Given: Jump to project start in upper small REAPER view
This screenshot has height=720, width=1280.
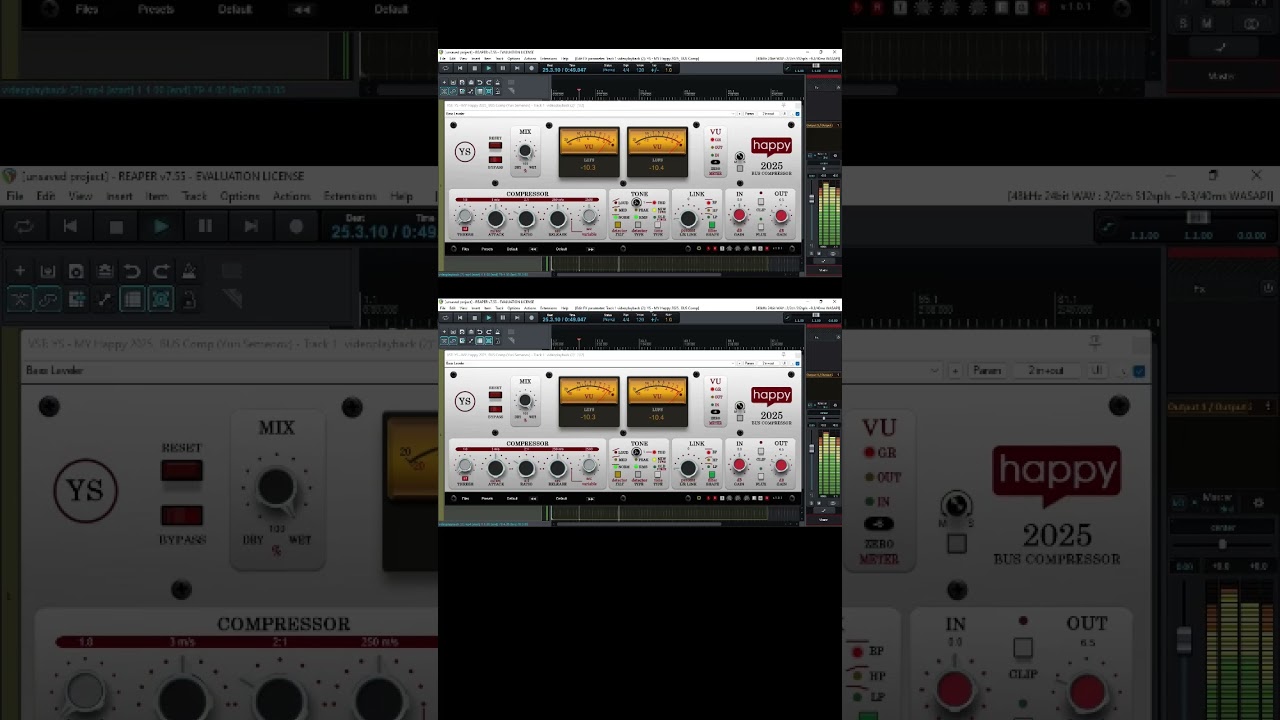Looking at the screenshot, I should tap(460, 68).
